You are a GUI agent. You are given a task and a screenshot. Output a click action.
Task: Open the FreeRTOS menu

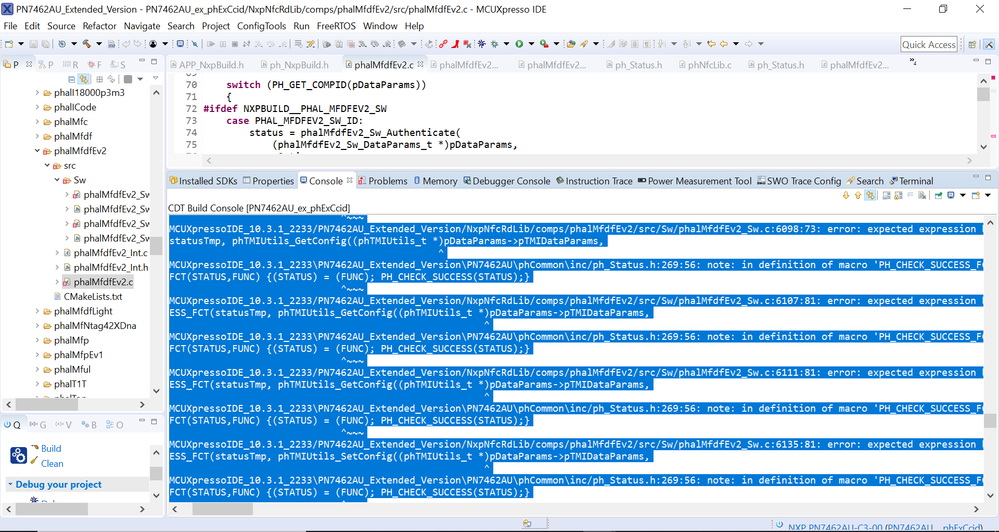[336, 26]
